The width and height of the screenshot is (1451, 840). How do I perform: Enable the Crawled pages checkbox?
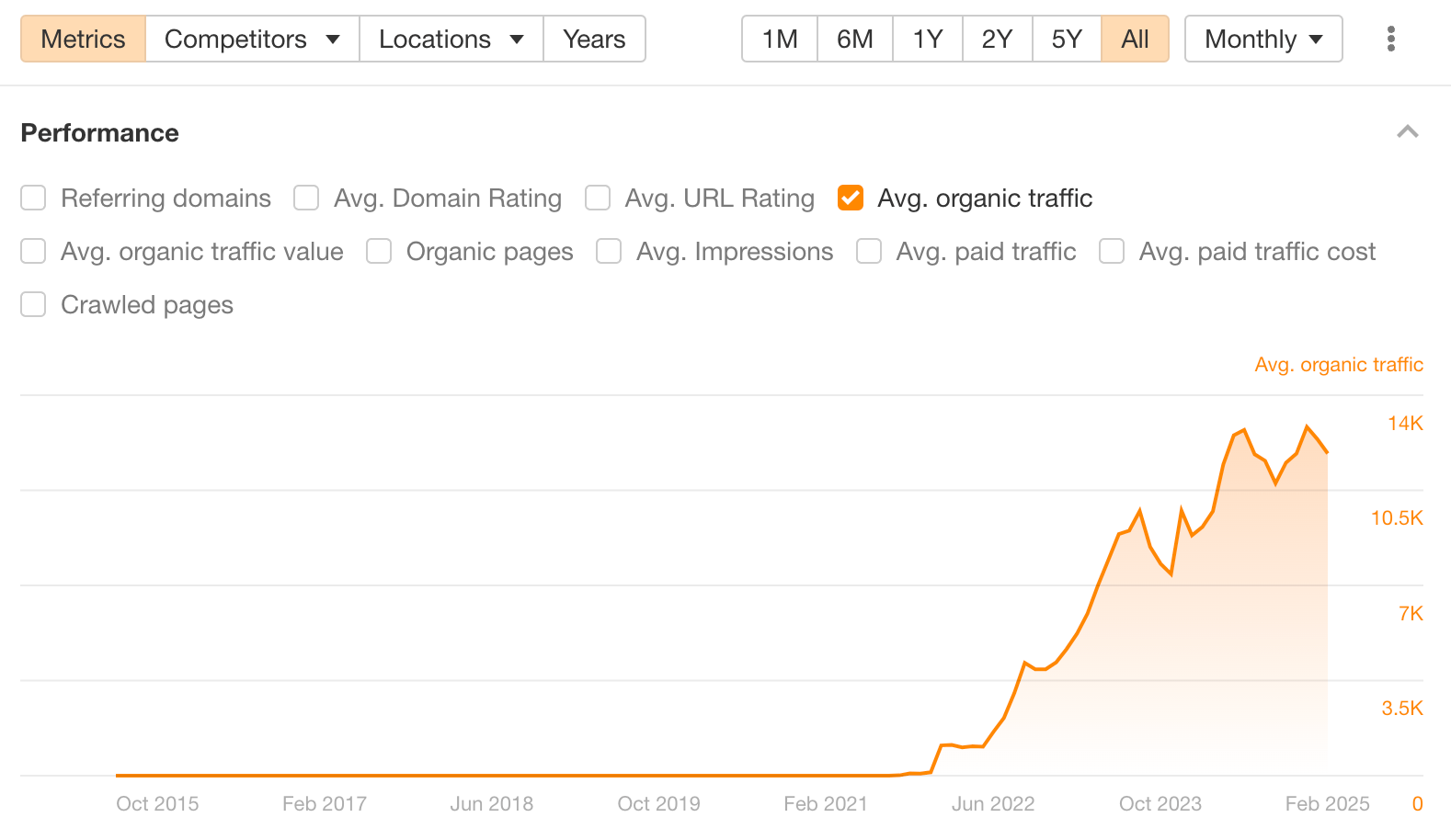pos(33,304)
